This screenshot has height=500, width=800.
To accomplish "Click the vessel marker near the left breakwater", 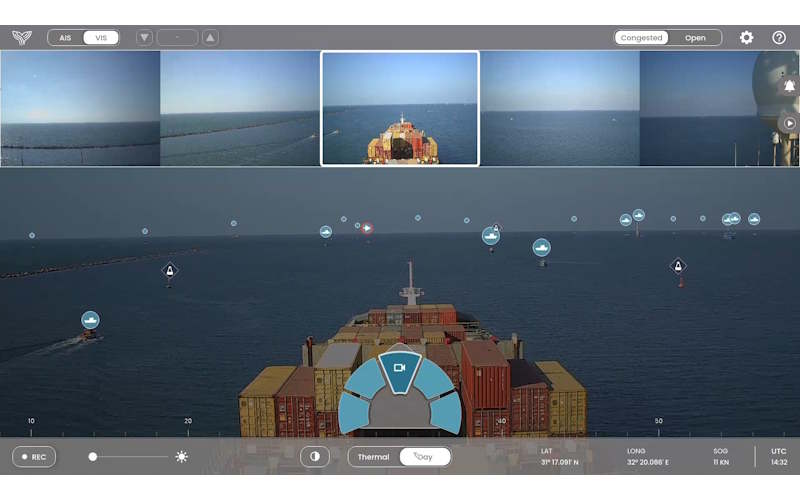I will pos(91,320).
